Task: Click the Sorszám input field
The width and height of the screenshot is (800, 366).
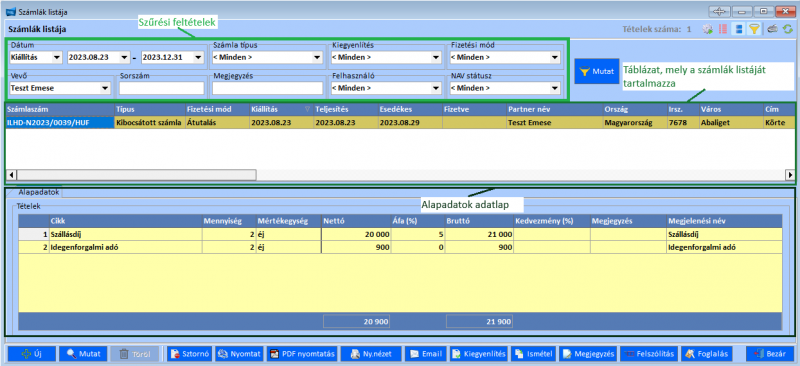Action: click(161, 88)
